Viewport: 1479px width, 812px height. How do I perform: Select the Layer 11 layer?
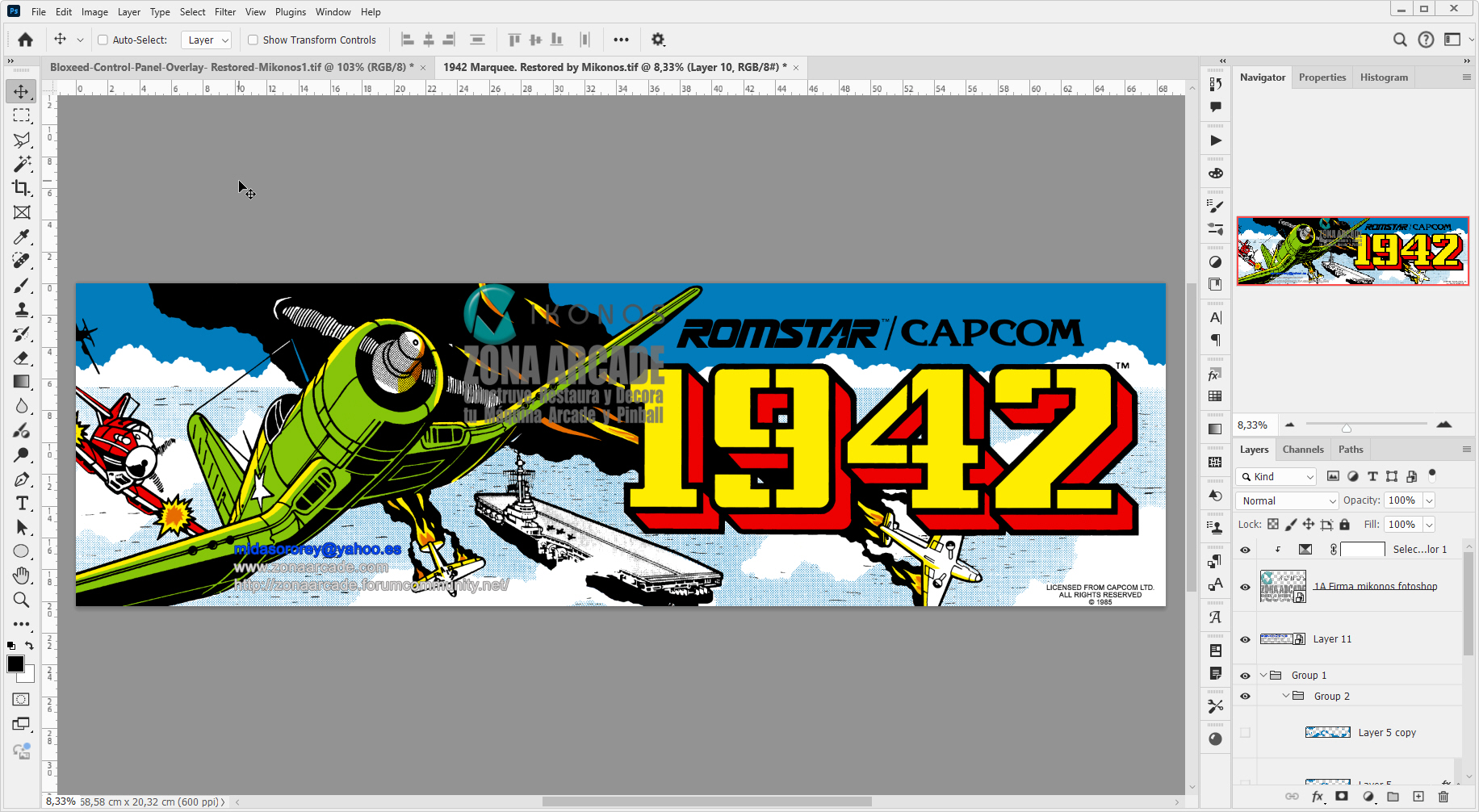click(1332, 638)
